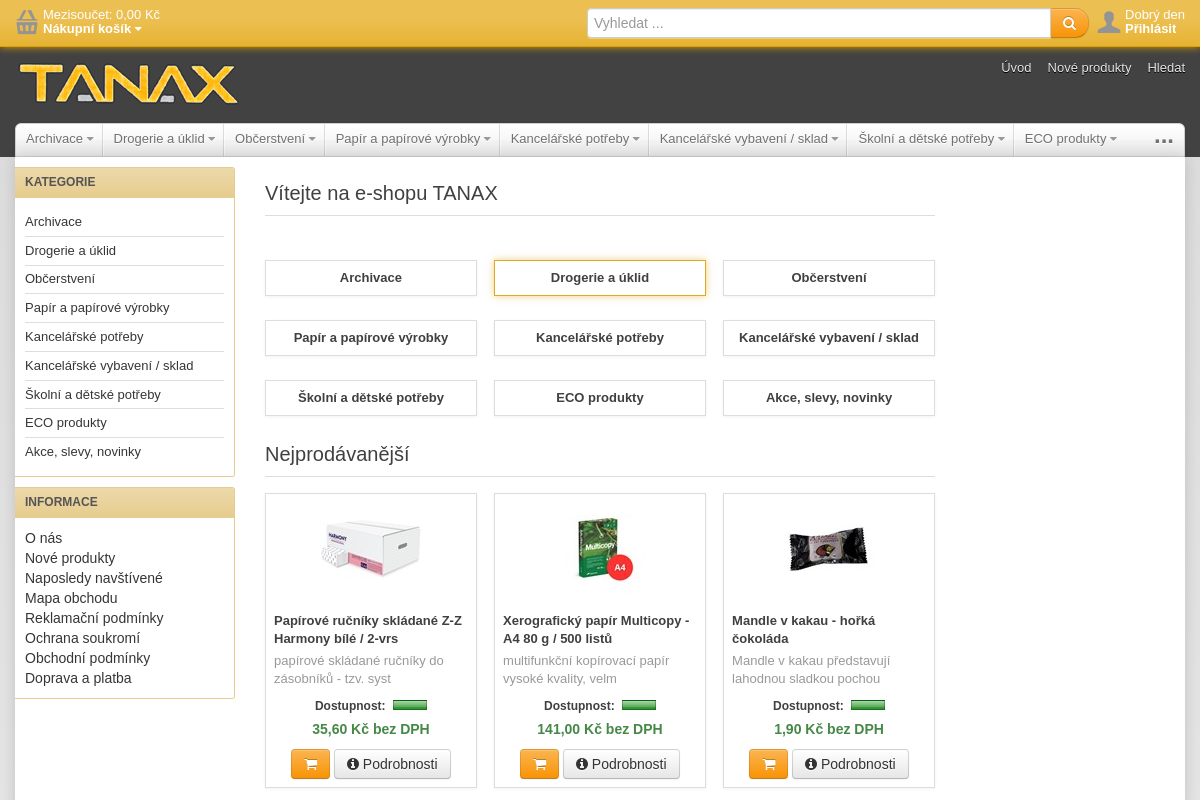Screen dimensions: 1200x800
Task: Open the Nové produkty top link
Action: coord(1089,67)
